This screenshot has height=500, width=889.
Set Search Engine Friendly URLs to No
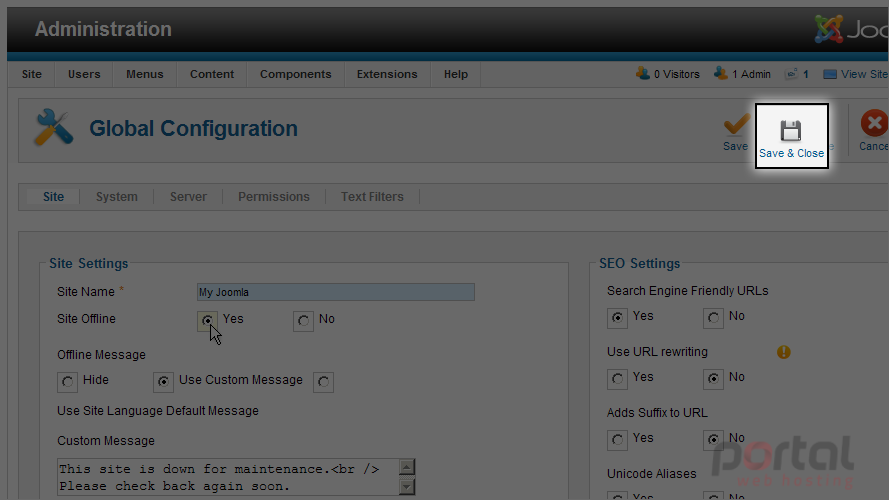[x=713, y=318]
